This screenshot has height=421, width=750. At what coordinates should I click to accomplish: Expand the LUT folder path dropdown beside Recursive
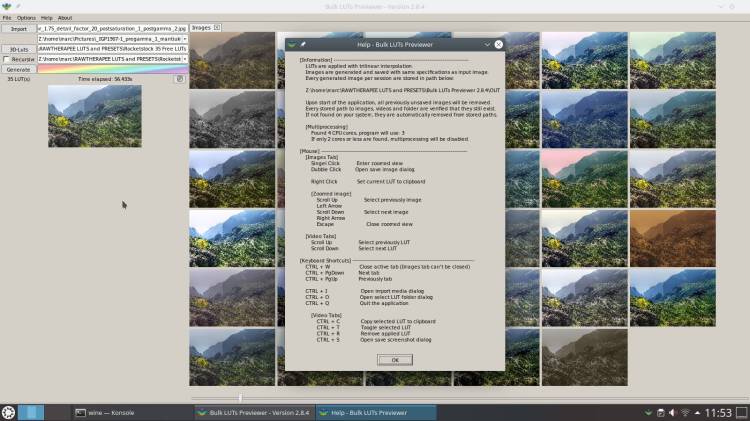coord(185,59)
